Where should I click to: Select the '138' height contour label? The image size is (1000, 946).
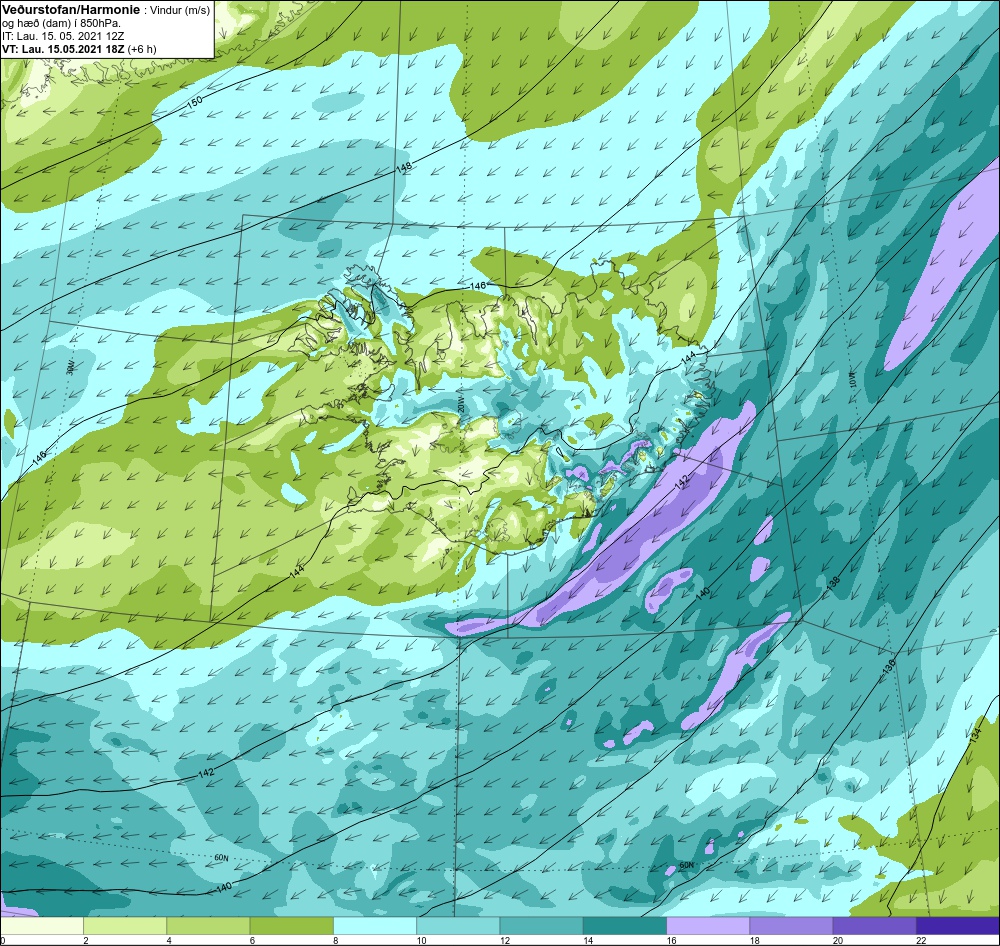tap(834, 582)
